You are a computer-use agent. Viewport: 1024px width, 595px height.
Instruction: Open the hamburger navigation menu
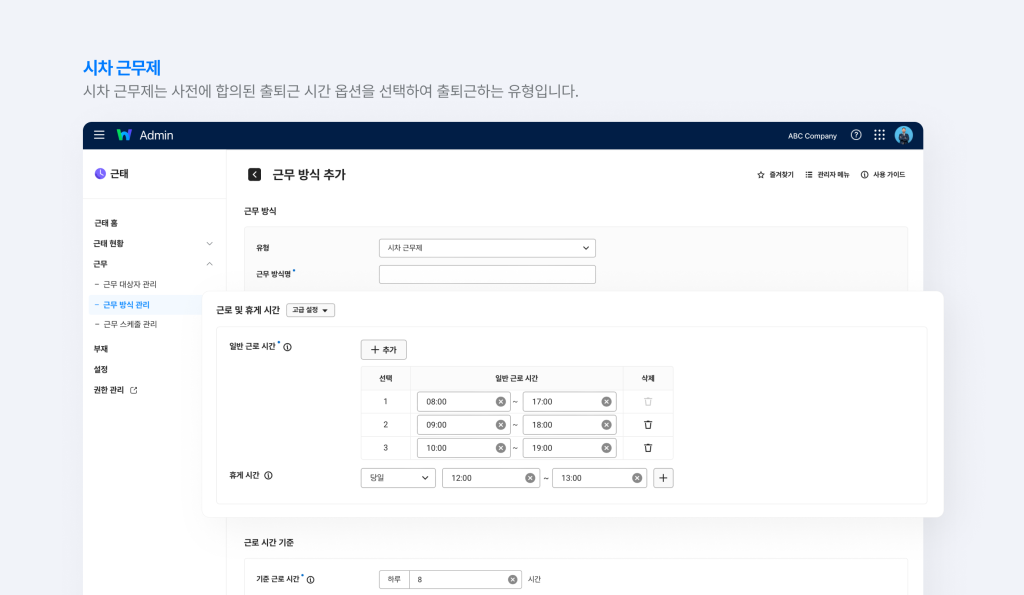coord(99,136)
